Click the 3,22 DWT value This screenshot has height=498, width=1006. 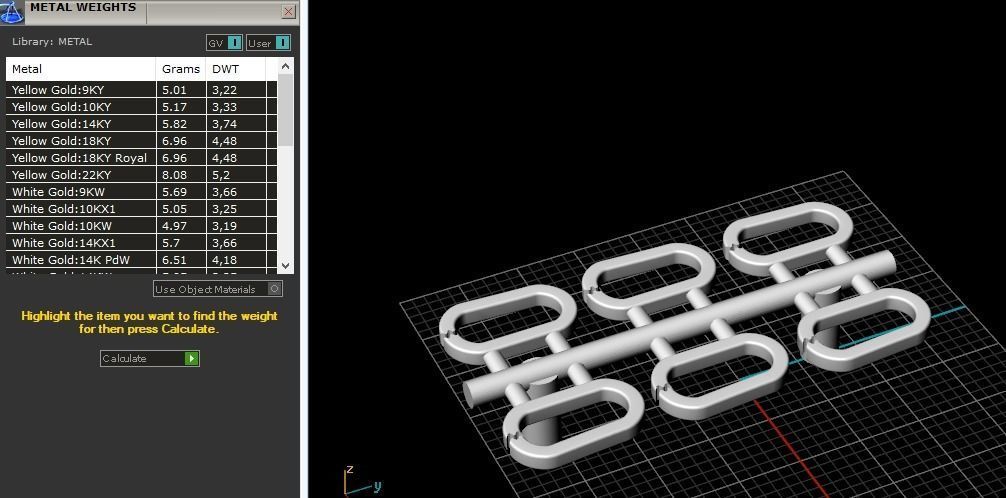point(225,90)
